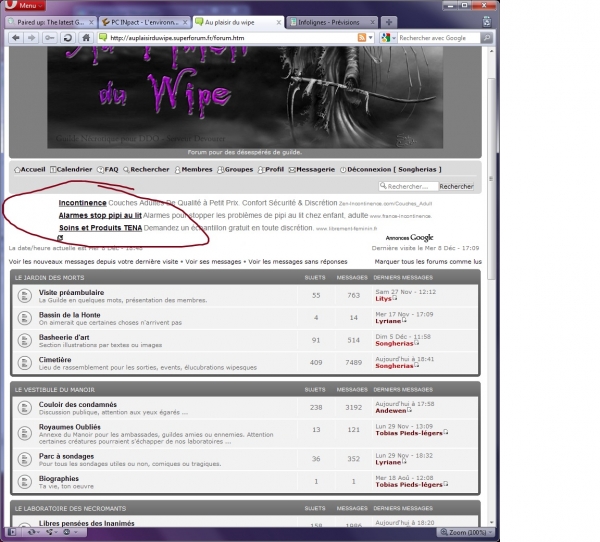Select the Au plaisir du wipe tab
Image resolution: width=600 pixels, height=542 pixels.
[238, 22]
